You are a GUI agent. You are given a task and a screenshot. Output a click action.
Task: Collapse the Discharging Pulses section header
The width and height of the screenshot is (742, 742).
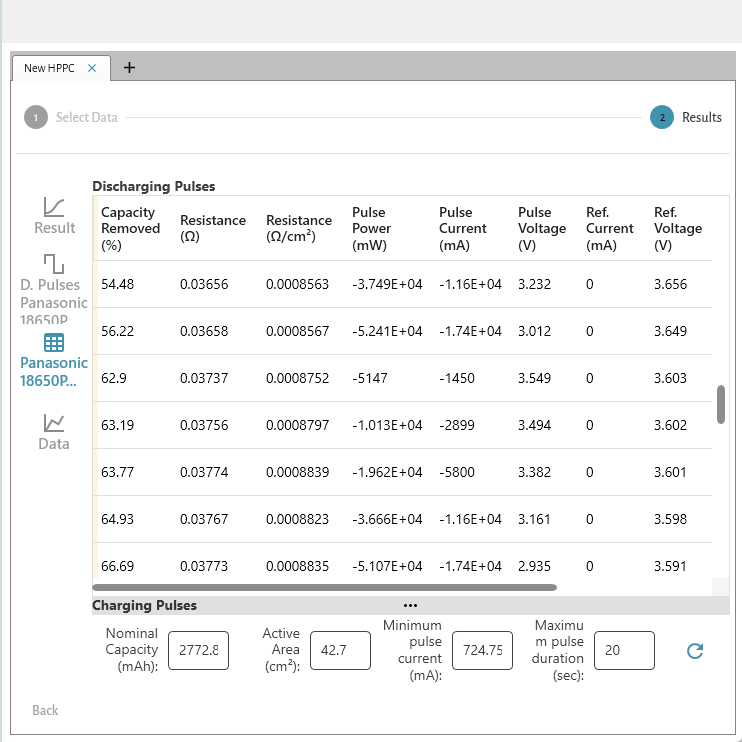(153, 186)
